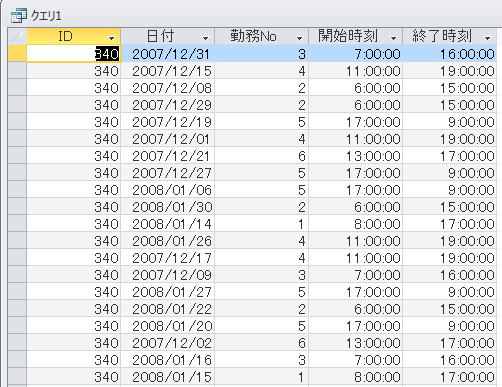Click 開始時刻 8:00:00 in the 2008/01/14 row
502x387 pixels.
[356, 224]
